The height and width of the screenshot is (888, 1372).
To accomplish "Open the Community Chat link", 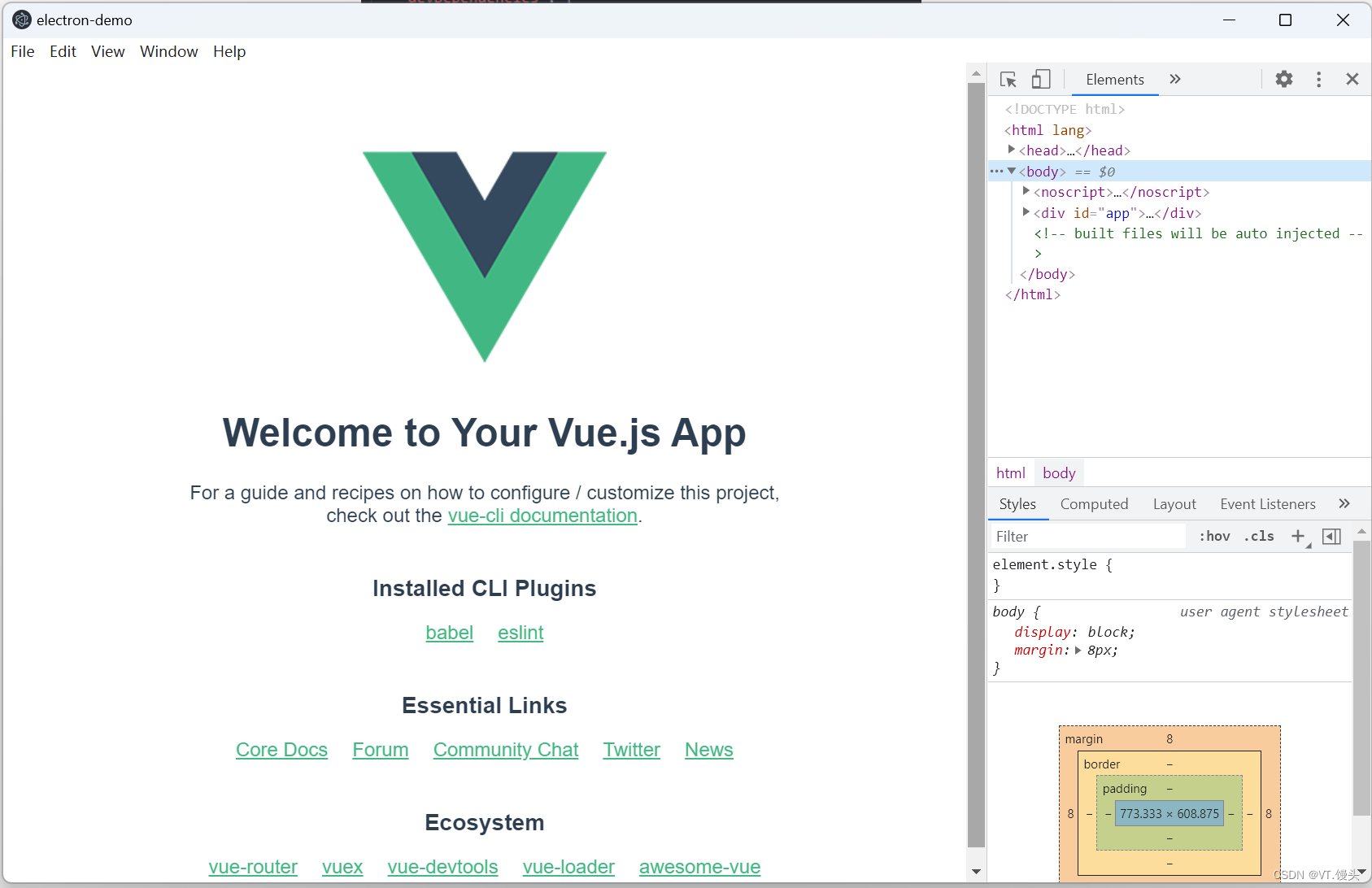I will click(x=506, y=750).
